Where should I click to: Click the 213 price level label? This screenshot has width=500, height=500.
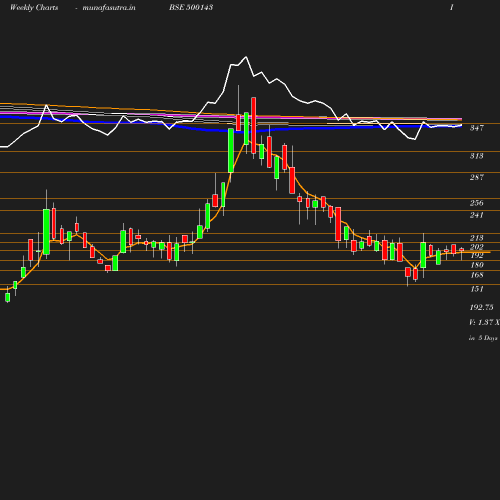tap(477, 238)
